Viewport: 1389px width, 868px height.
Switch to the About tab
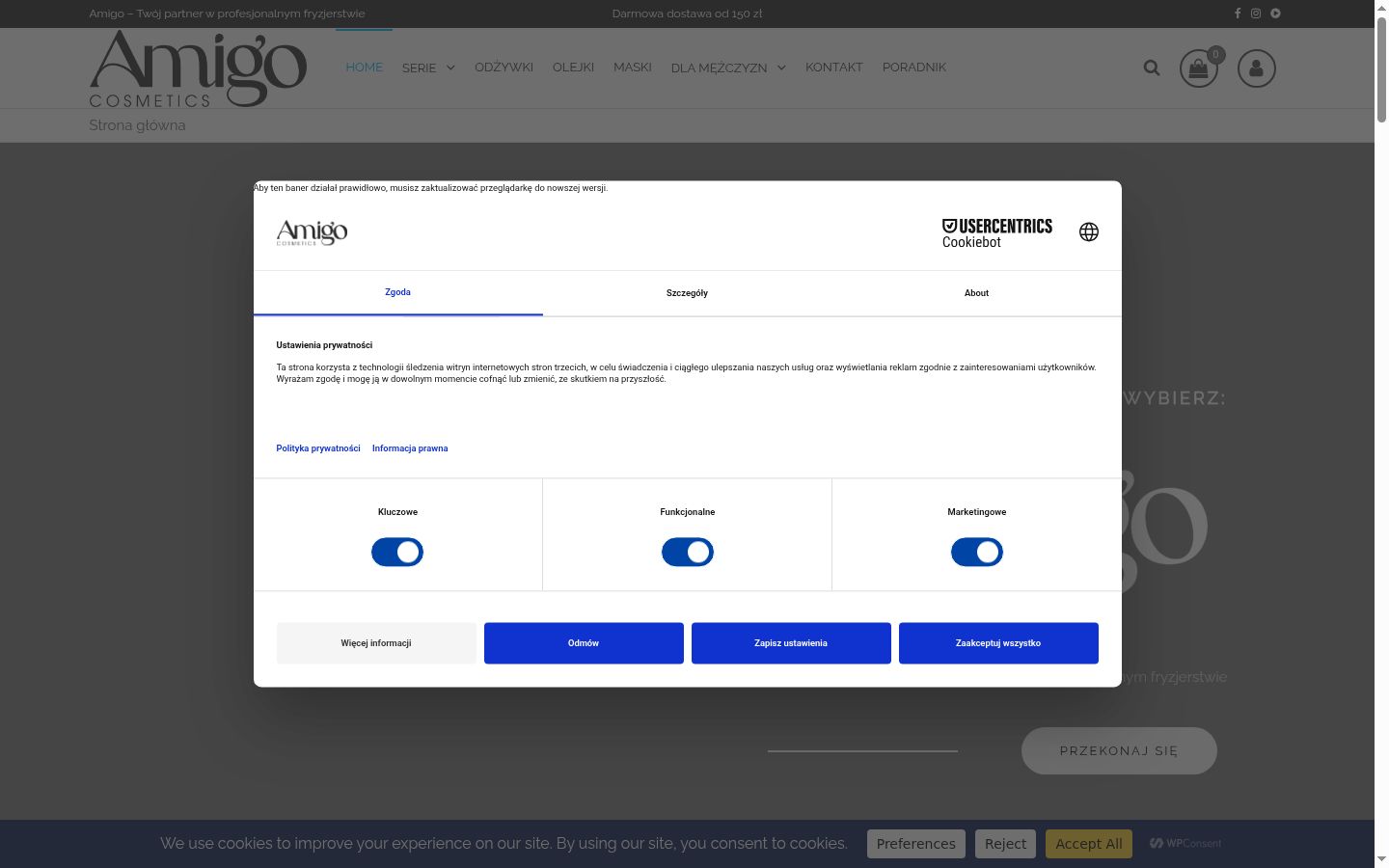977,293
